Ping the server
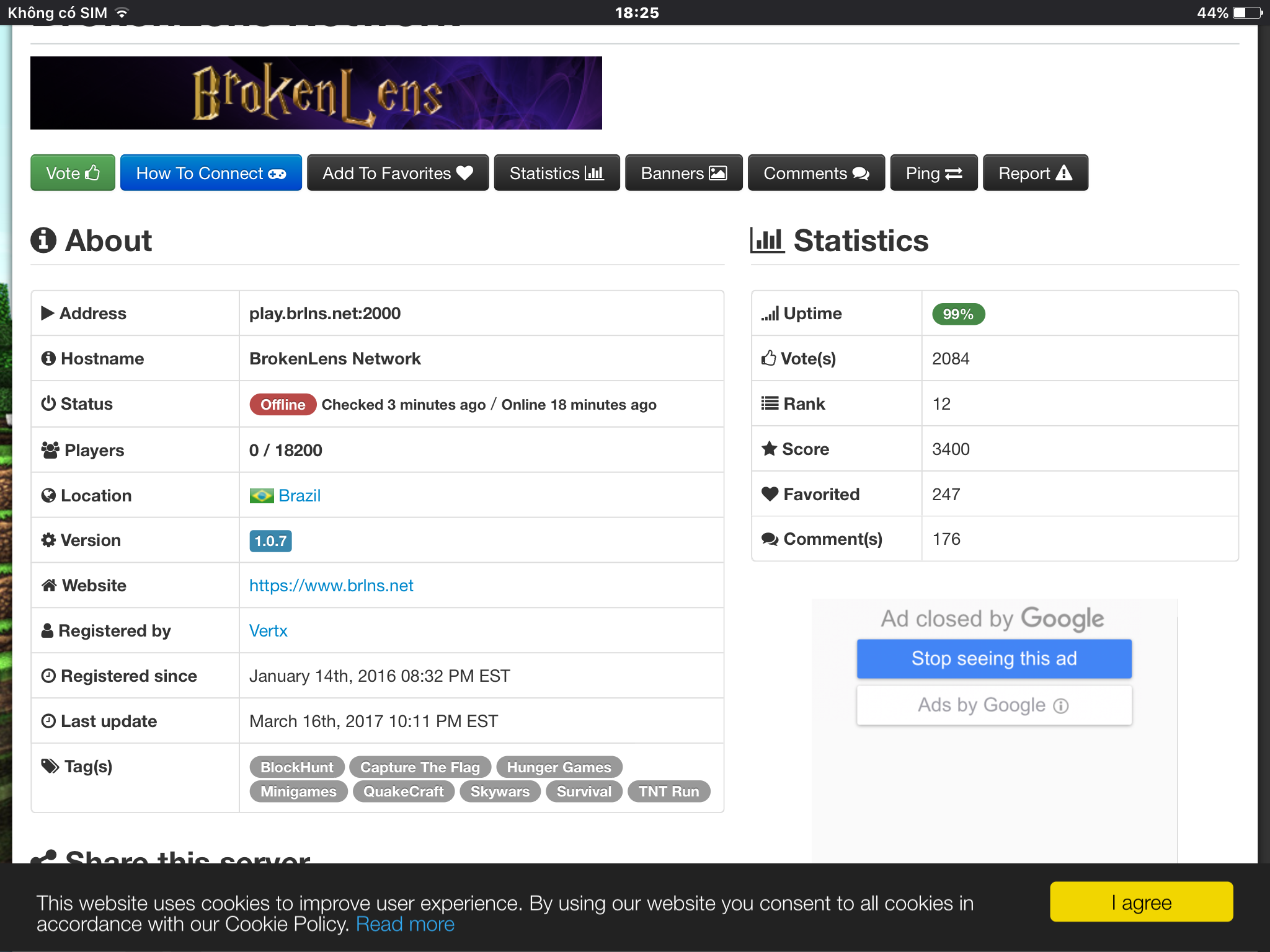Viewport: 1270px width, 952px height. [933, 173]
